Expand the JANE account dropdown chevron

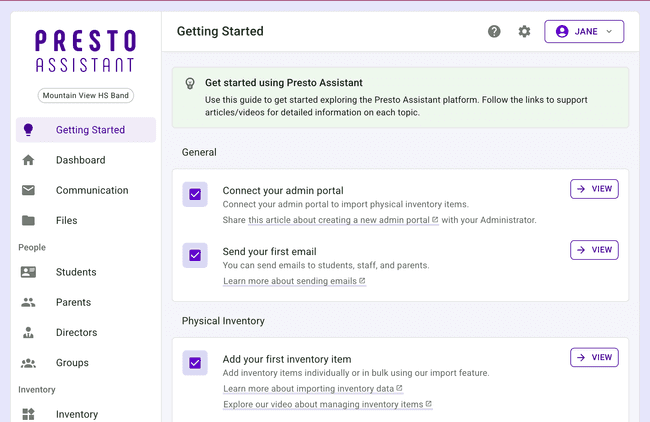pyautogui.click(x=609, y=32)
